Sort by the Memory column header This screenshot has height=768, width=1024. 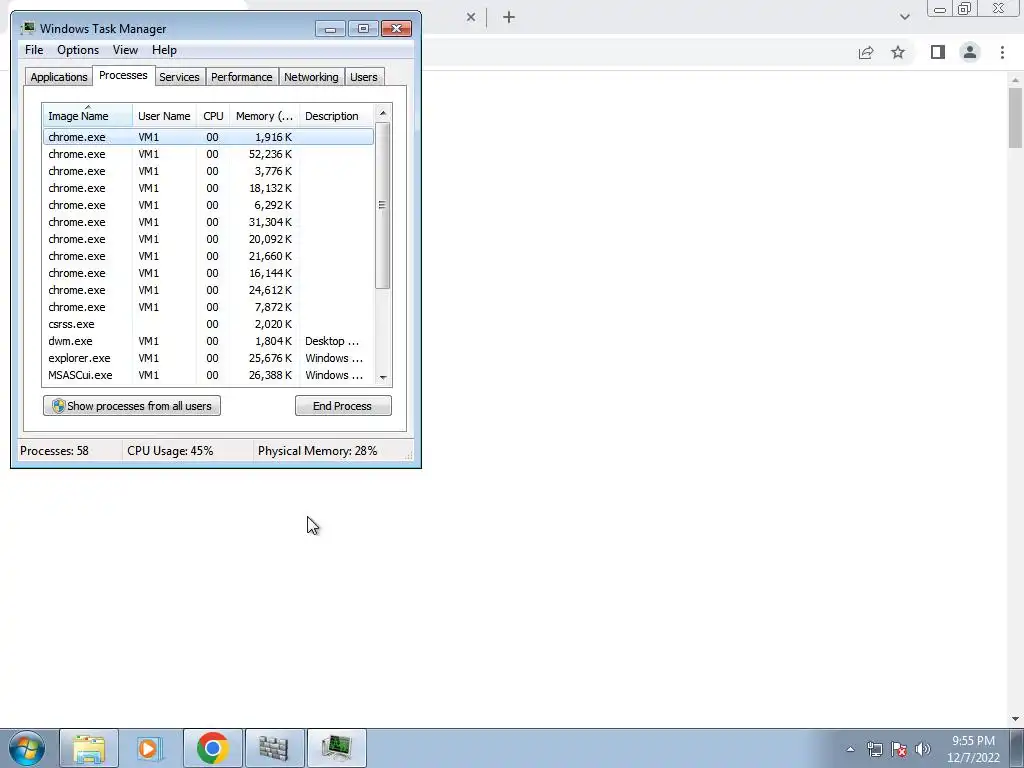264,116
